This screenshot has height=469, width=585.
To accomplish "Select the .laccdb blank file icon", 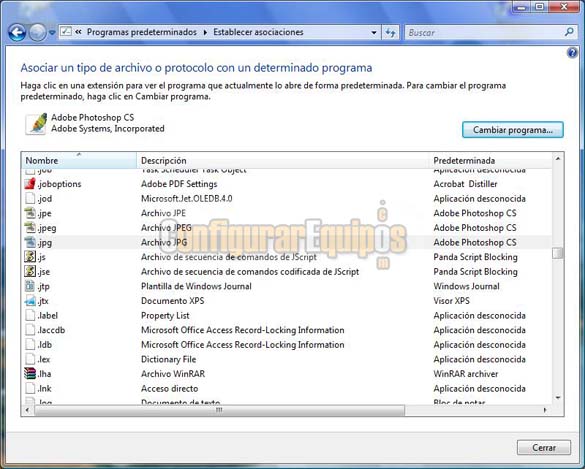I will [30, 330].
